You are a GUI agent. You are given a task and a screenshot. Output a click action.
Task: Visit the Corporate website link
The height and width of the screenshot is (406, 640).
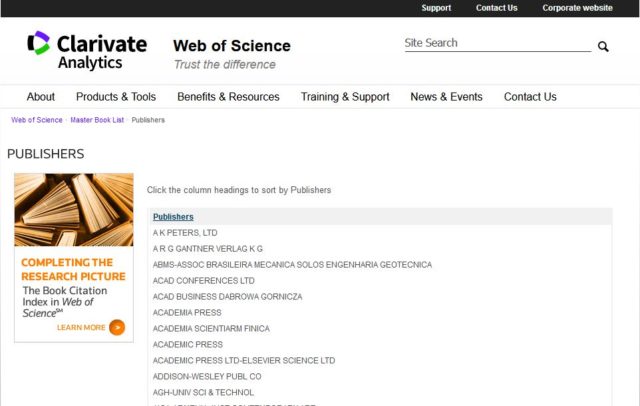[x=577, y=8]
